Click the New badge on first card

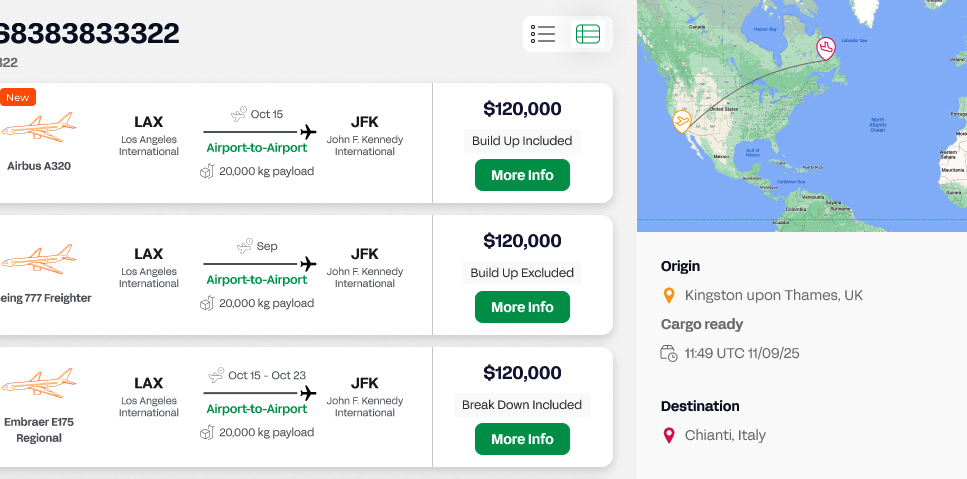coord(17,97)
